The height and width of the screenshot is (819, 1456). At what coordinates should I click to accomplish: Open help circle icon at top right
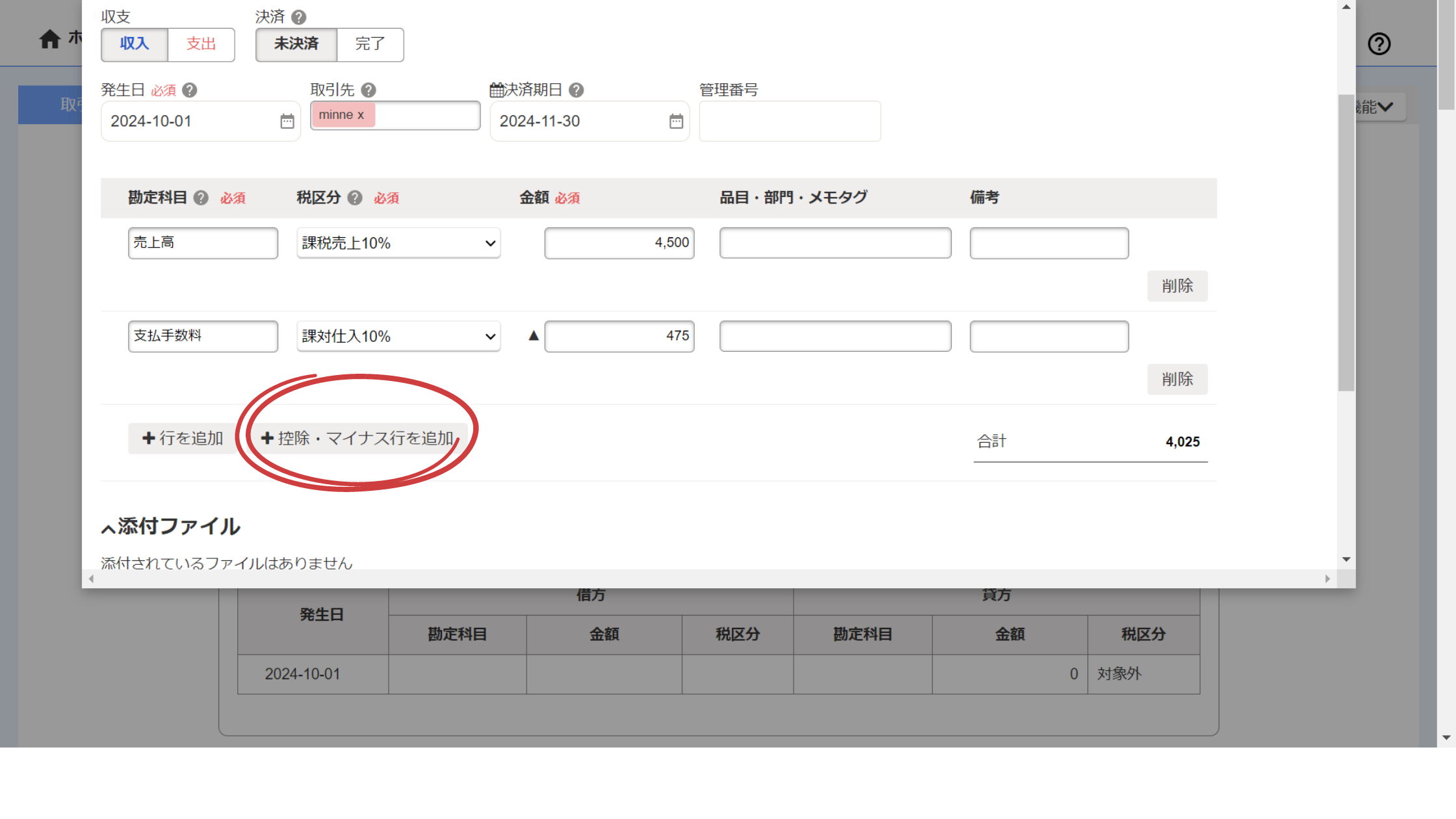[x=1379, y=44]
